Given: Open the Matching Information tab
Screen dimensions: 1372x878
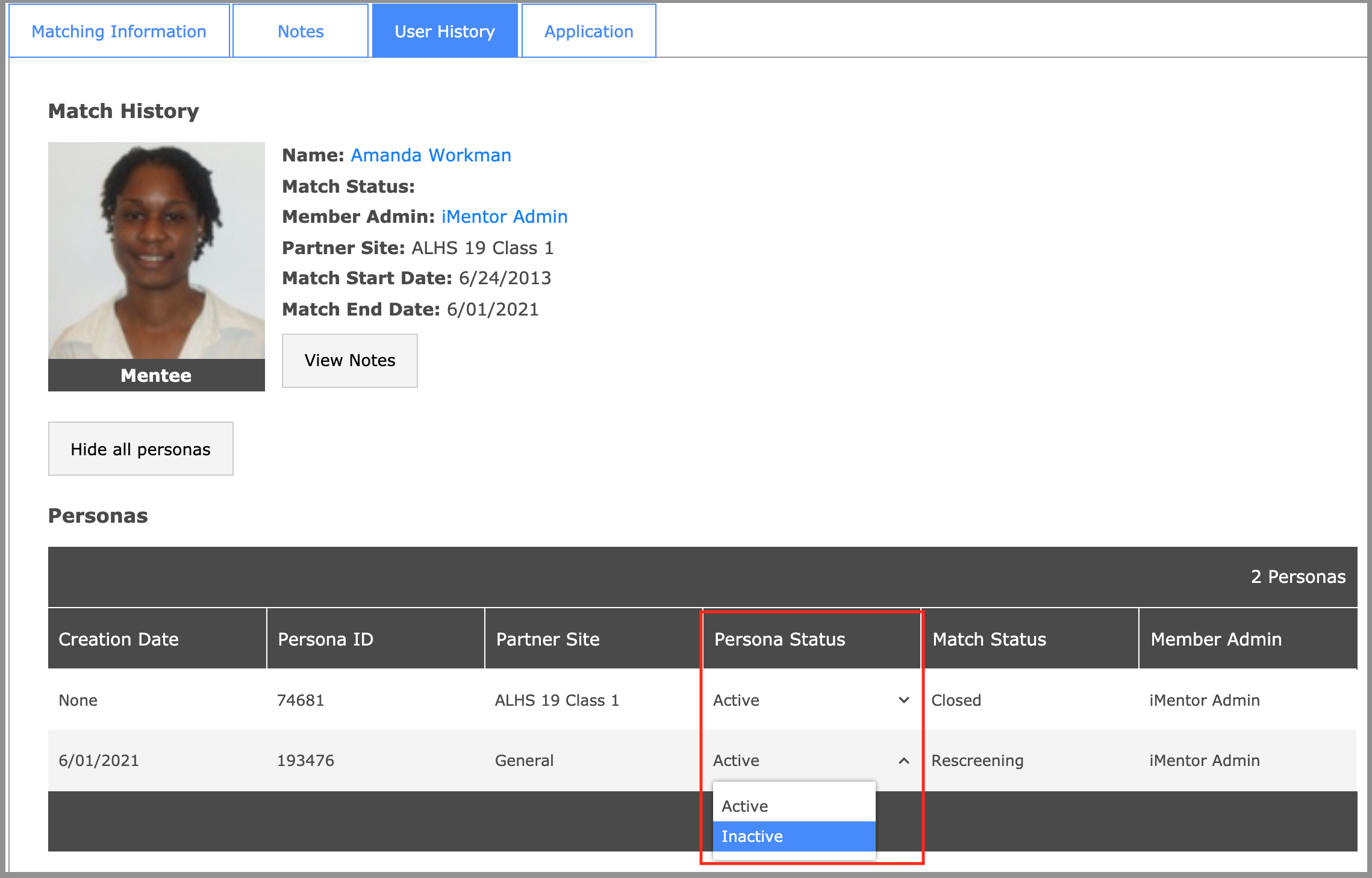Looking at the screenshot, I should coord(119,31).
